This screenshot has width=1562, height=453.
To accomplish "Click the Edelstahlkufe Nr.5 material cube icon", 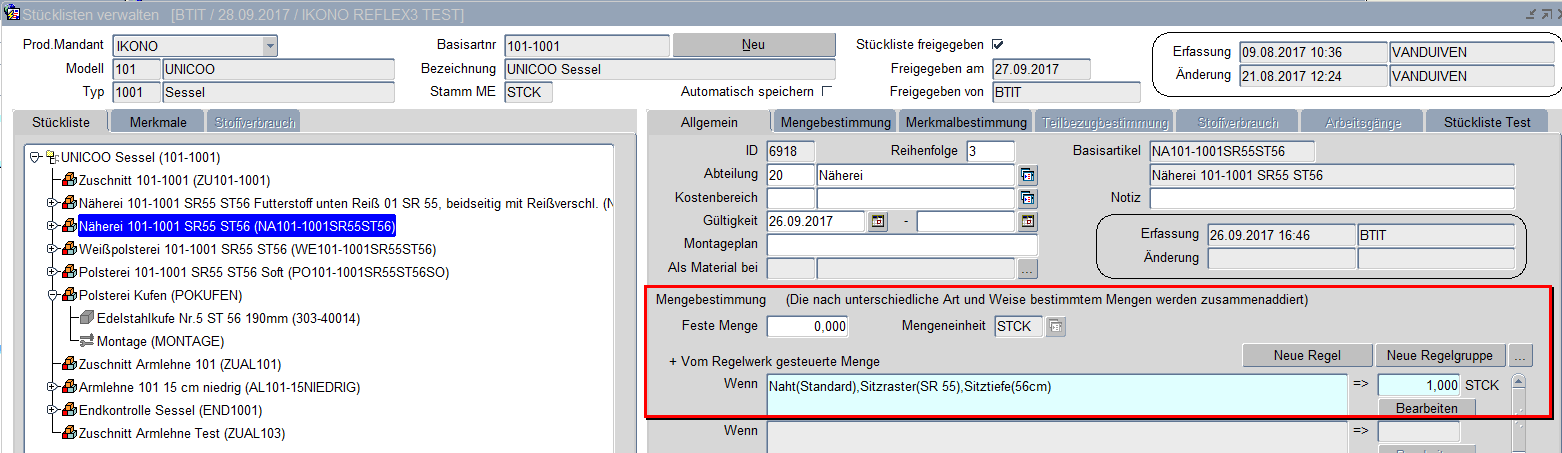I will (x=86, y=318).
